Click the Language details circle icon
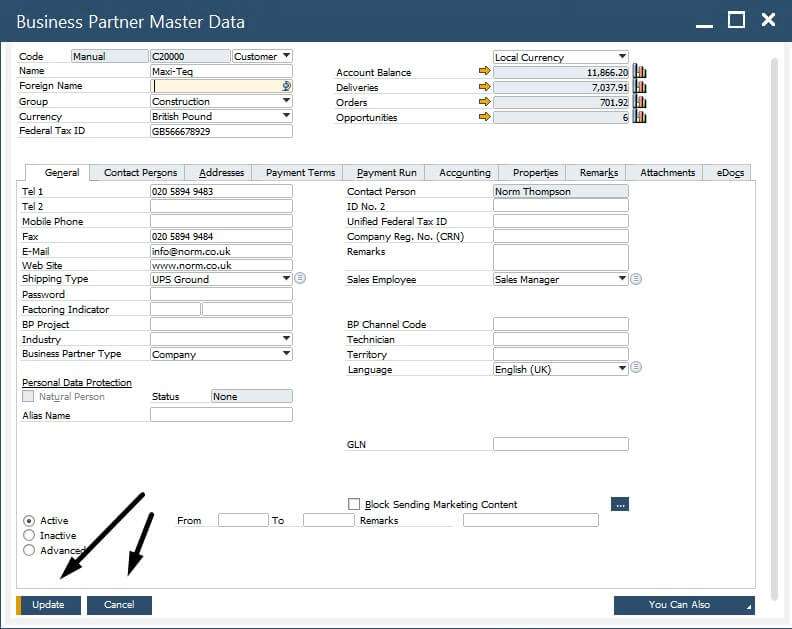Screen dimensions: 792x629 tap(636, 367)
